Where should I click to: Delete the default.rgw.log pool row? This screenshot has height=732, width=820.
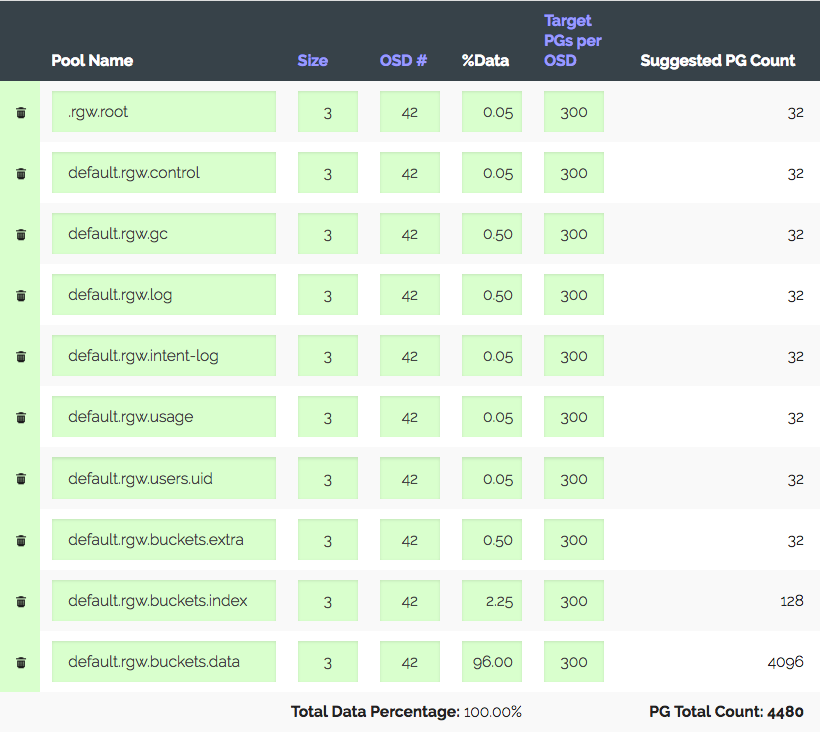click(x=21, y=295)
